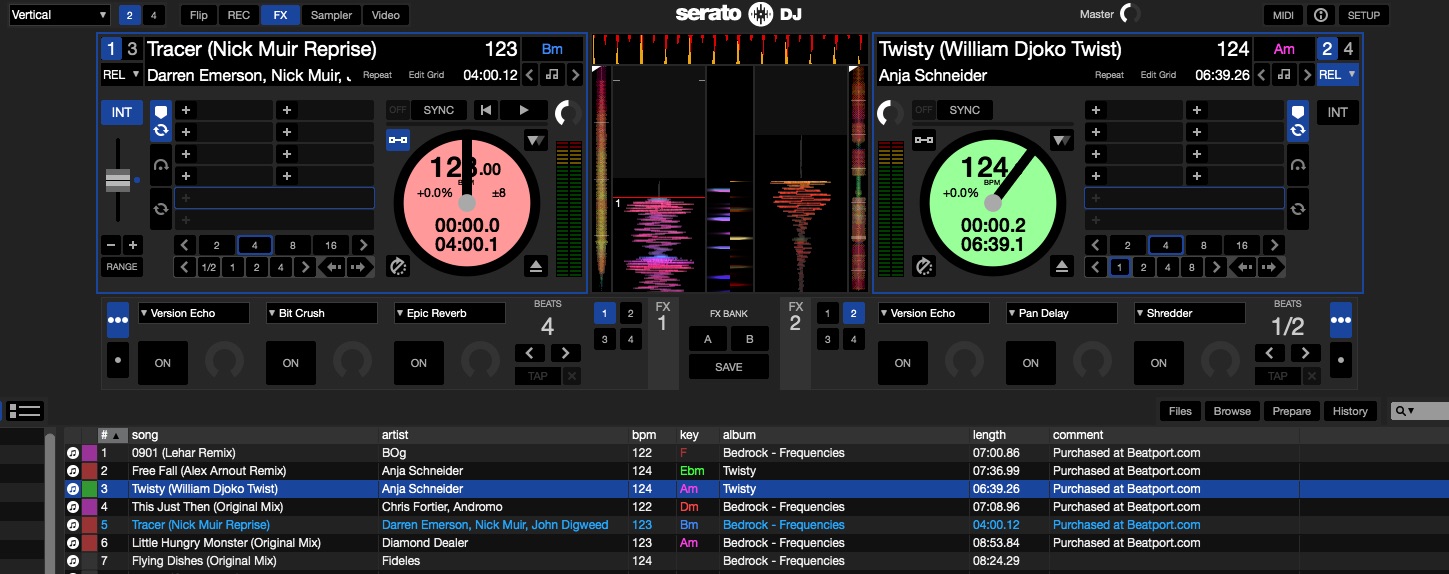Switch to the History tab
Screen dimensions: 1449x574
(x=1350, y=411)
